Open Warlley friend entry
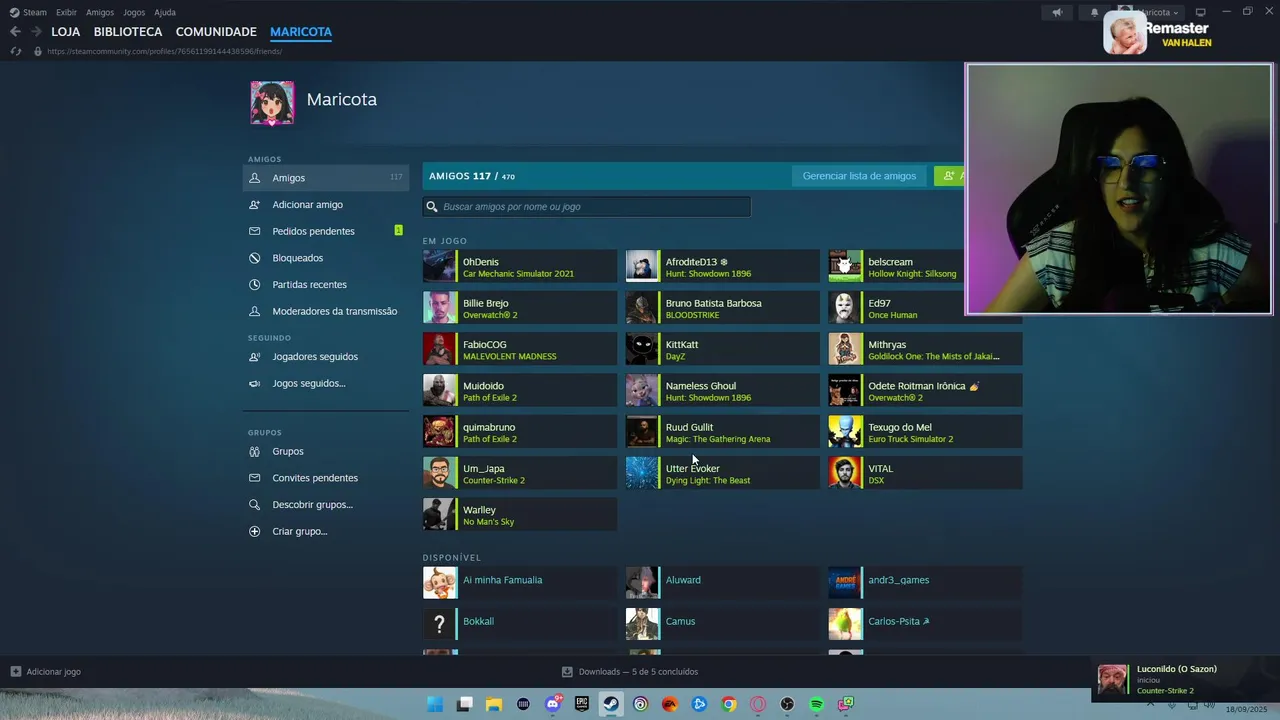The width and height of the screenshot is (1280, 720). pyautogui.click(x=520, y=515)
